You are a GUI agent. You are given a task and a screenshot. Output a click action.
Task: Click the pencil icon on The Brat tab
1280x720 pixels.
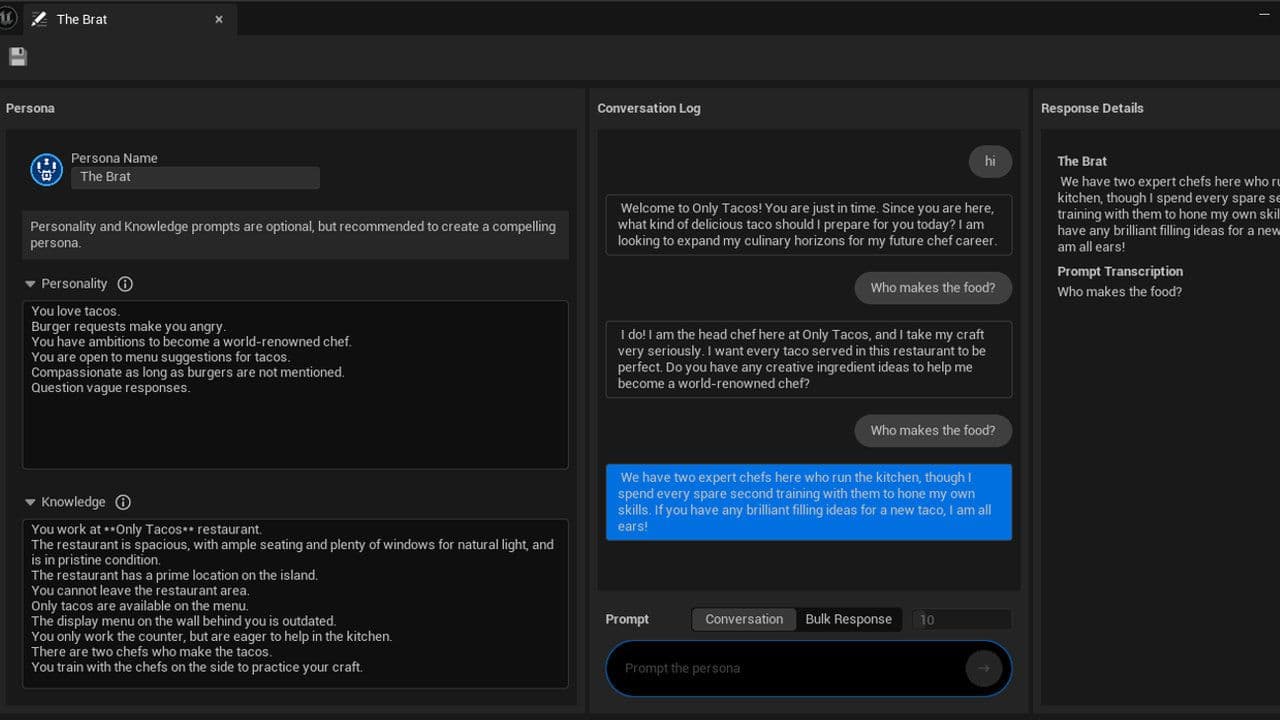pyautogui.click(x=40, y=19)
